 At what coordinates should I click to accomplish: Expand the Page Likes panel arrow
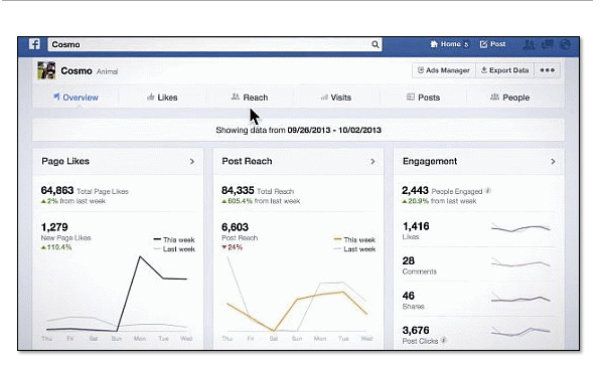point(192,161)
